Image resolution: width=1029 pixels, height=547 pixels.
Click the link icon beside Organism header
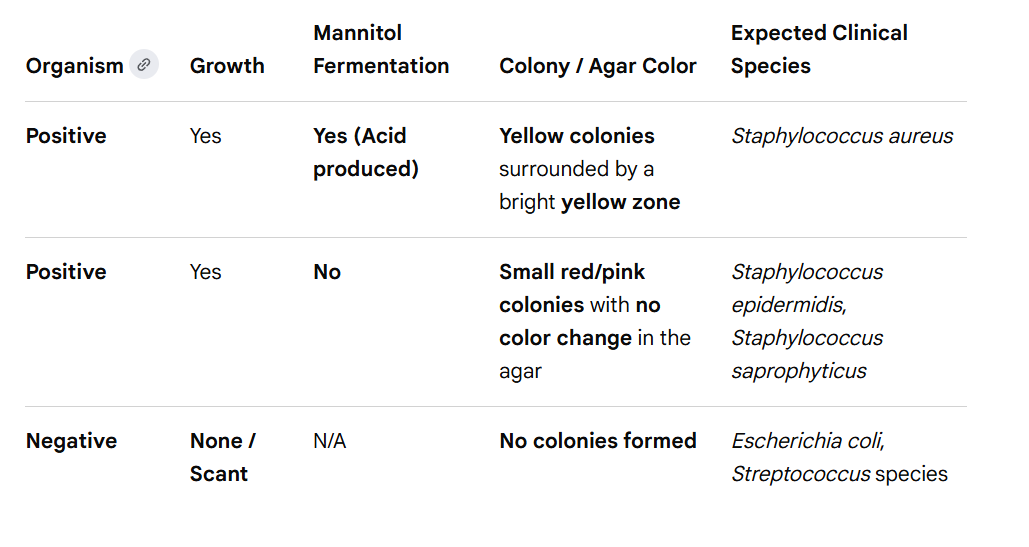144,64
